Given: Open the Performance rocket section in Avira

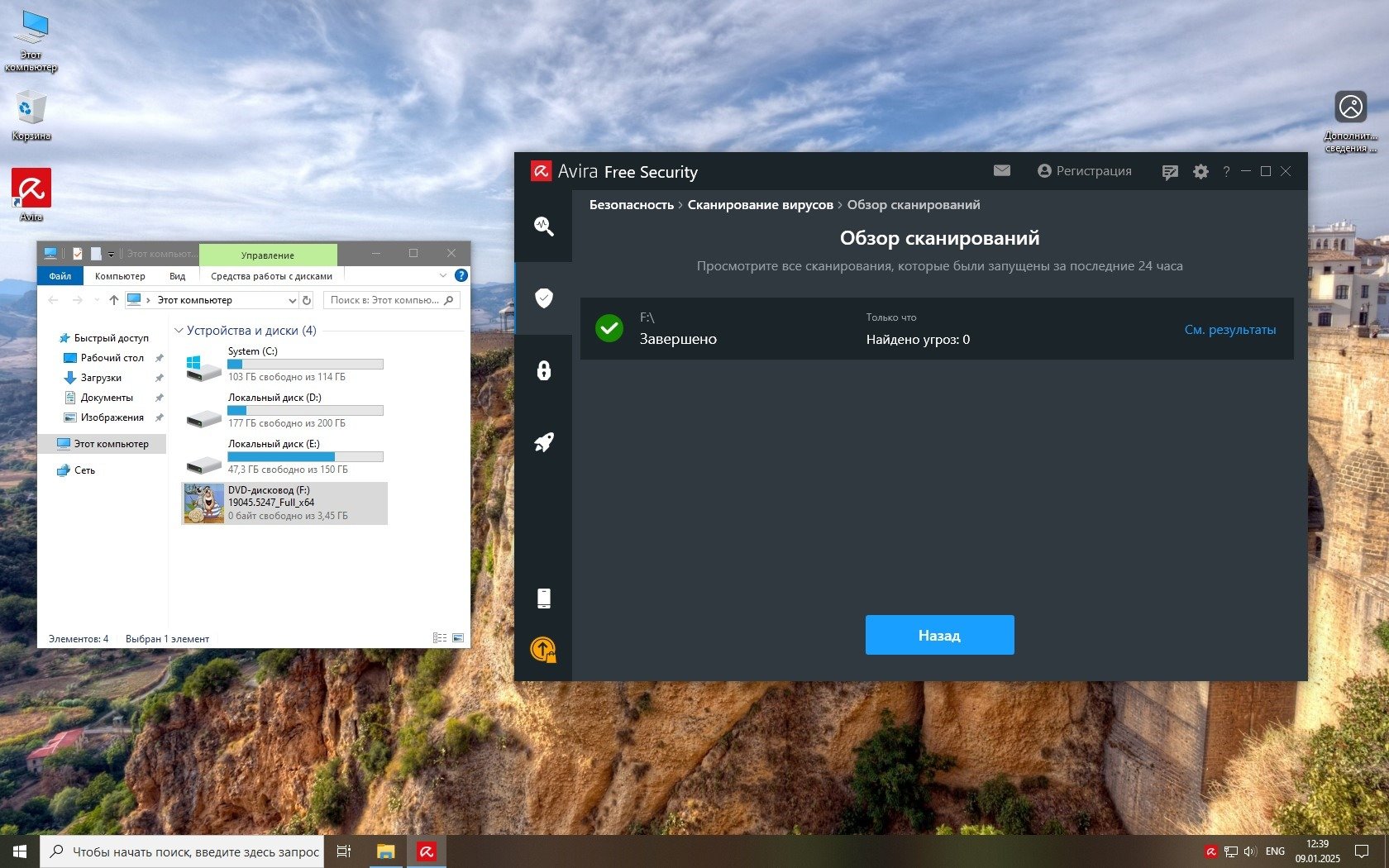Looking at the screenshot, I should tap(543, 442).
